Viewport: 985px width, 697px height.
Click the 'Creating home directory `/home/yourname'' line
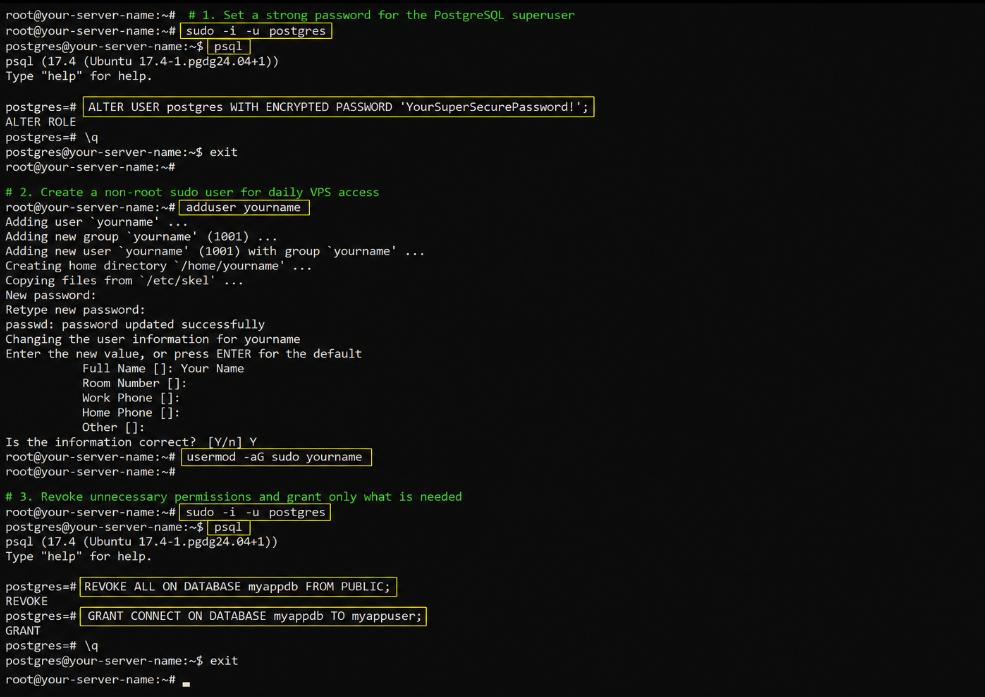pyautogui.click(x=158, y=266)
